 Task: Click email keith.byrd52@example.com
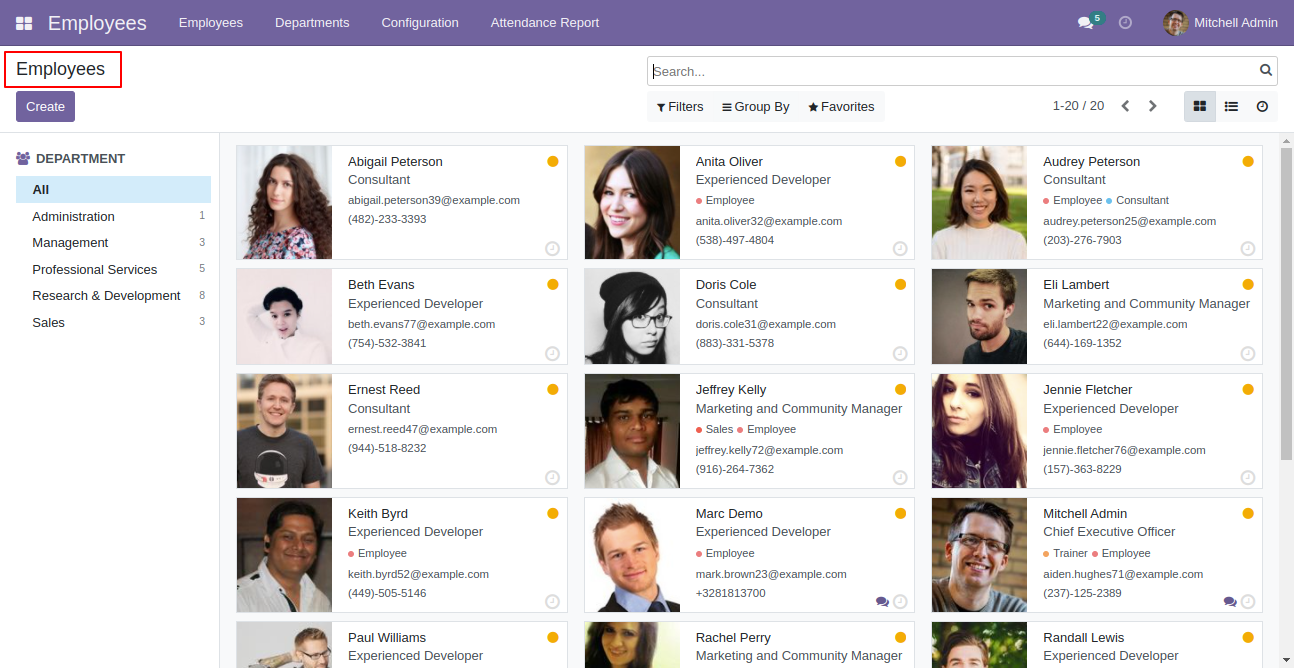(418, 574)
